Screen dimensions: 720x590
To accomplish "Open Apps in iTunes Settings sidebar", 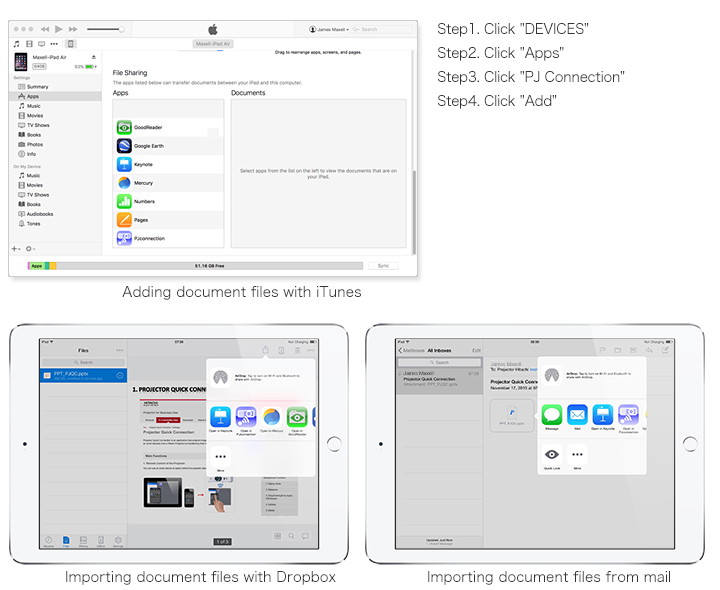I will tap(33, 96).
